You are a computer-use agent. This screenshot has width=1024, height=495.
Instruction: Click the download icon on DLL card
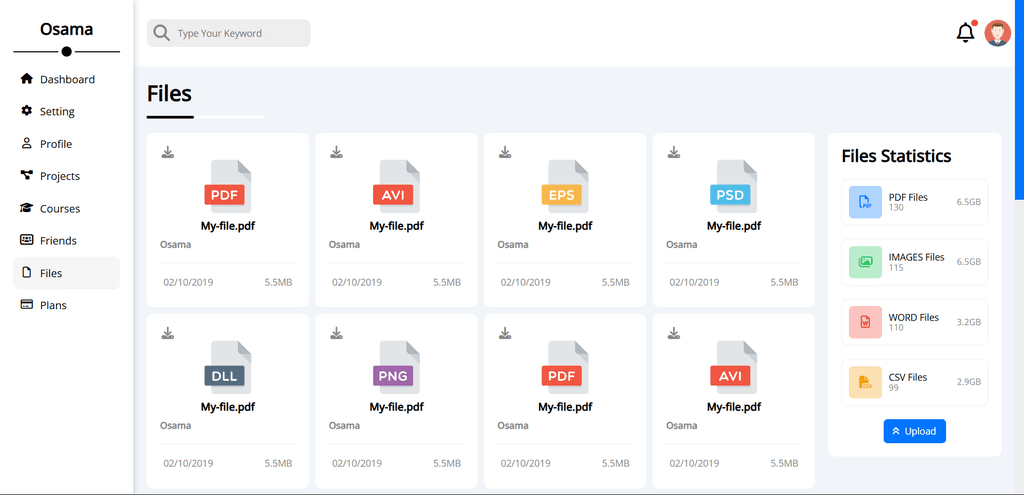pos(168,333)
